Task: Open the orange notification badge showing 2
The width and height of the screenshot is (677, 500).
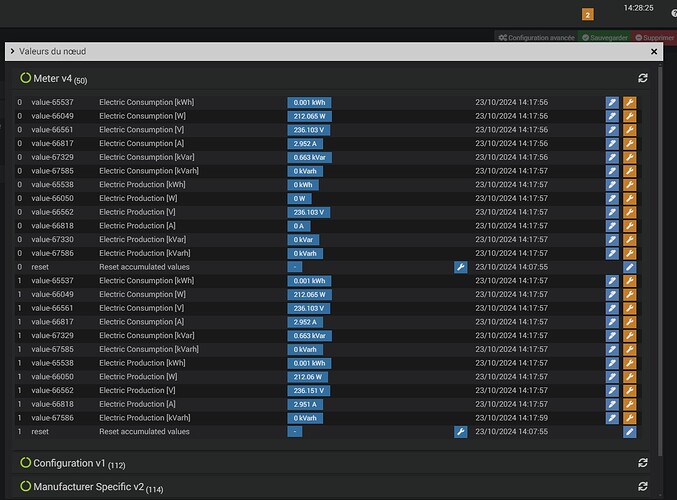Action: [587, 14]
